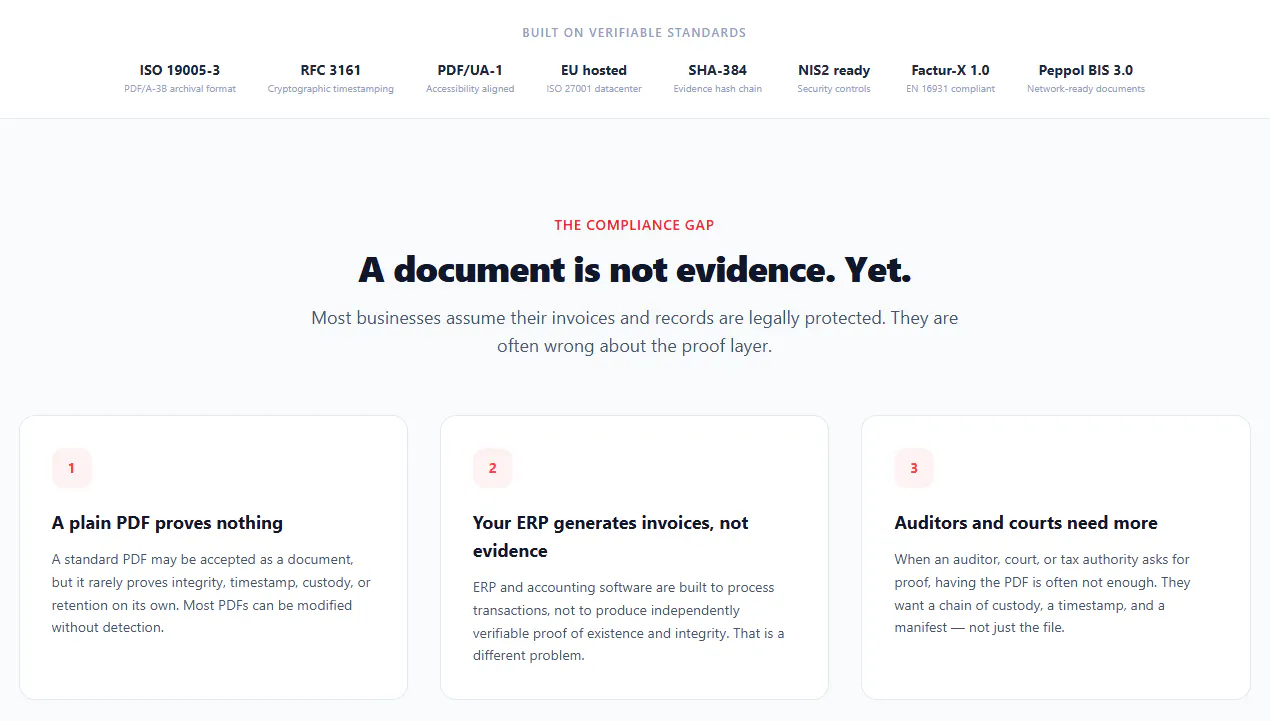
Task: Click the 'ERP and accounting software' paragraph
Action: click(x=629, y=622)
